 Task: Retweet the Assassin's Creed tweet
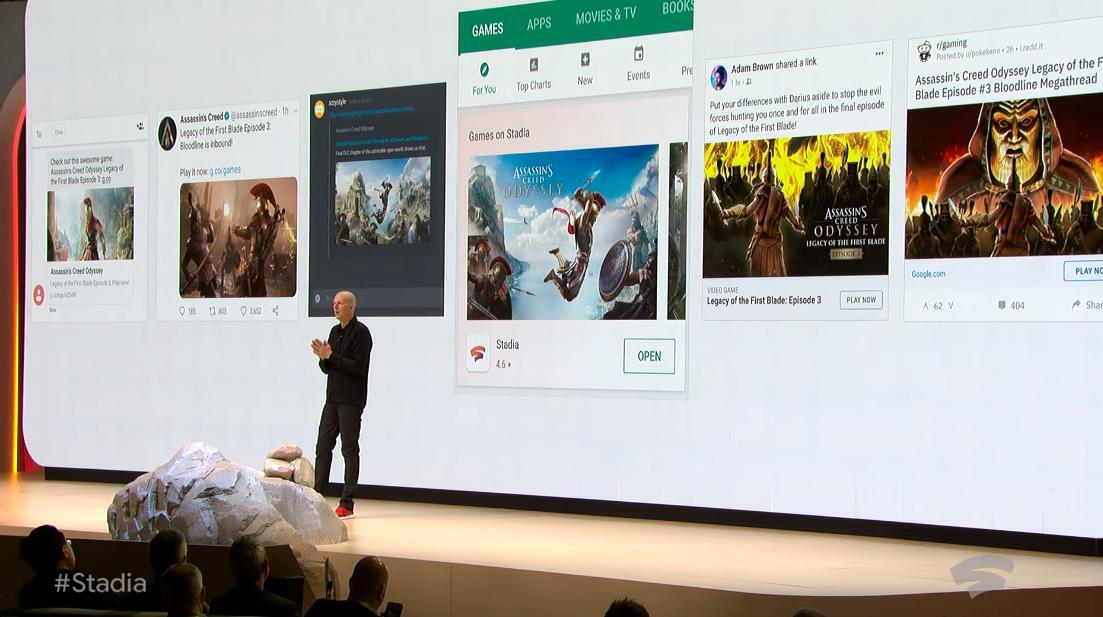pos(212,311)
